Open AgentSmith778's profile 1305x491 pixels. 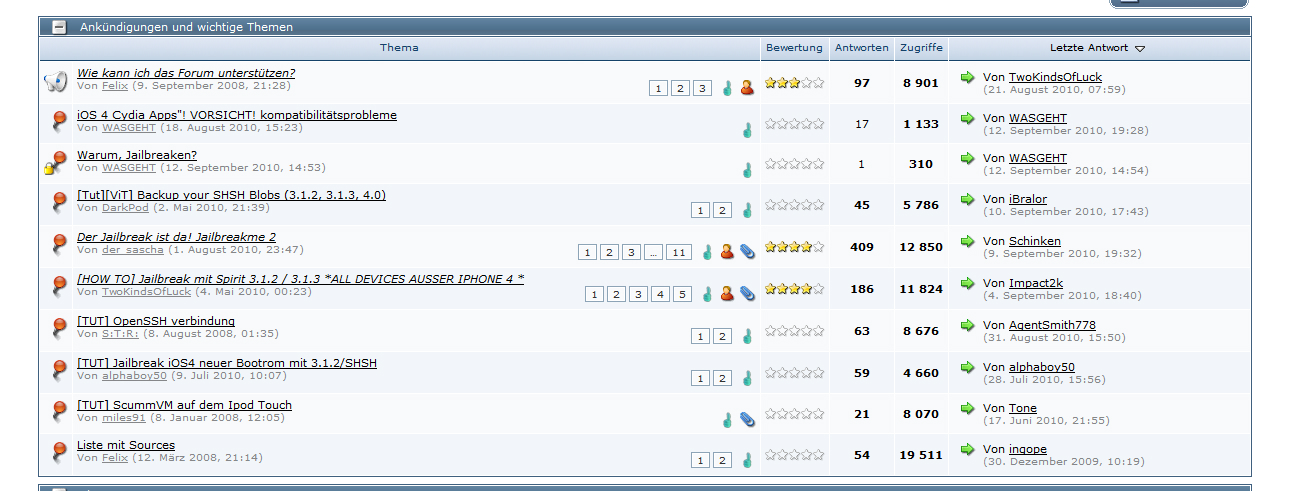click(1052, 325)
